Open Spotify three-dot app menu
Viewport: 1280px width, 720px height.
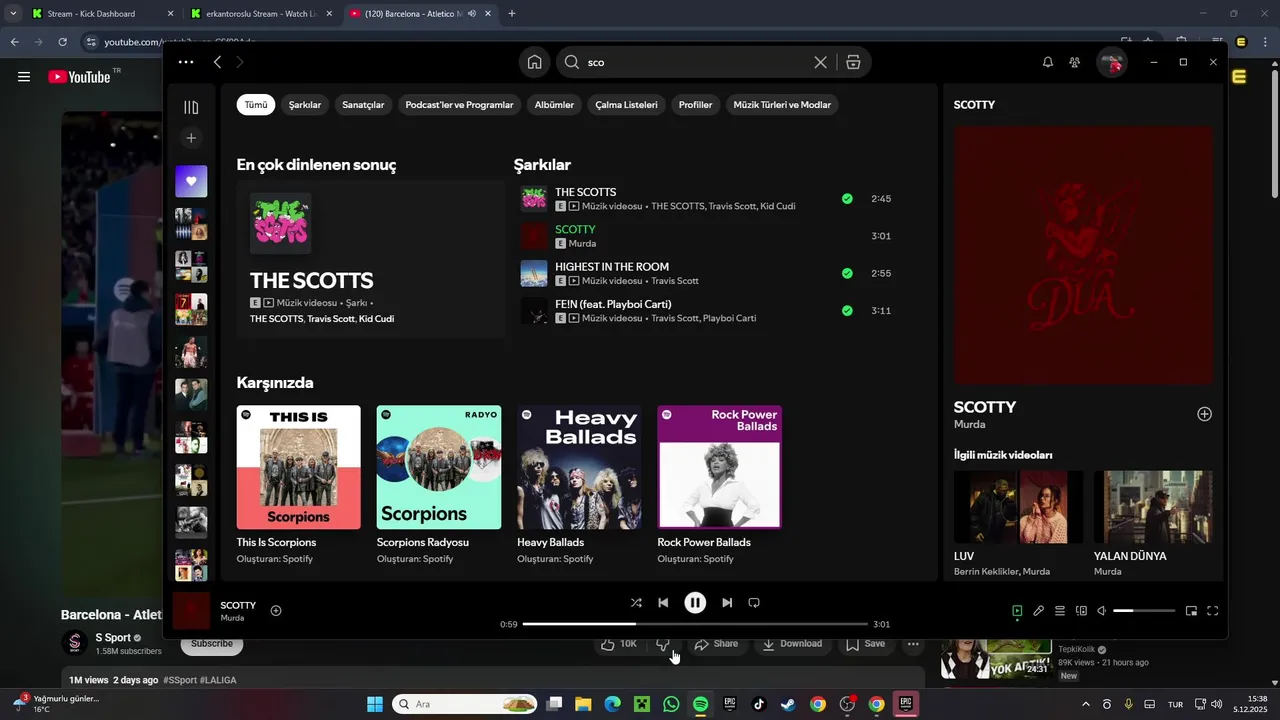coord(186,62)
